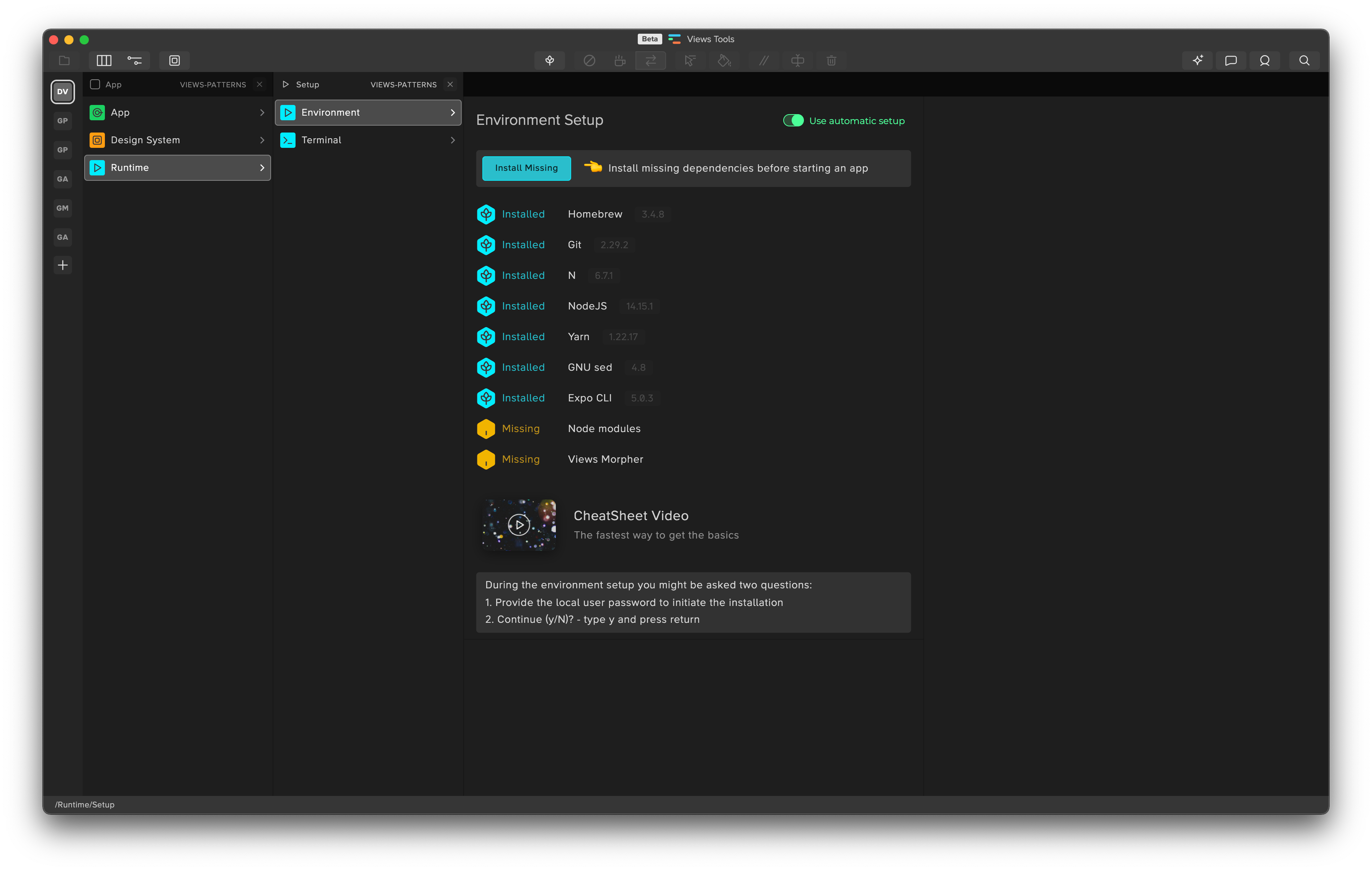Close the App VIEWS-PATTERNS tab

[x=260, y=84]
